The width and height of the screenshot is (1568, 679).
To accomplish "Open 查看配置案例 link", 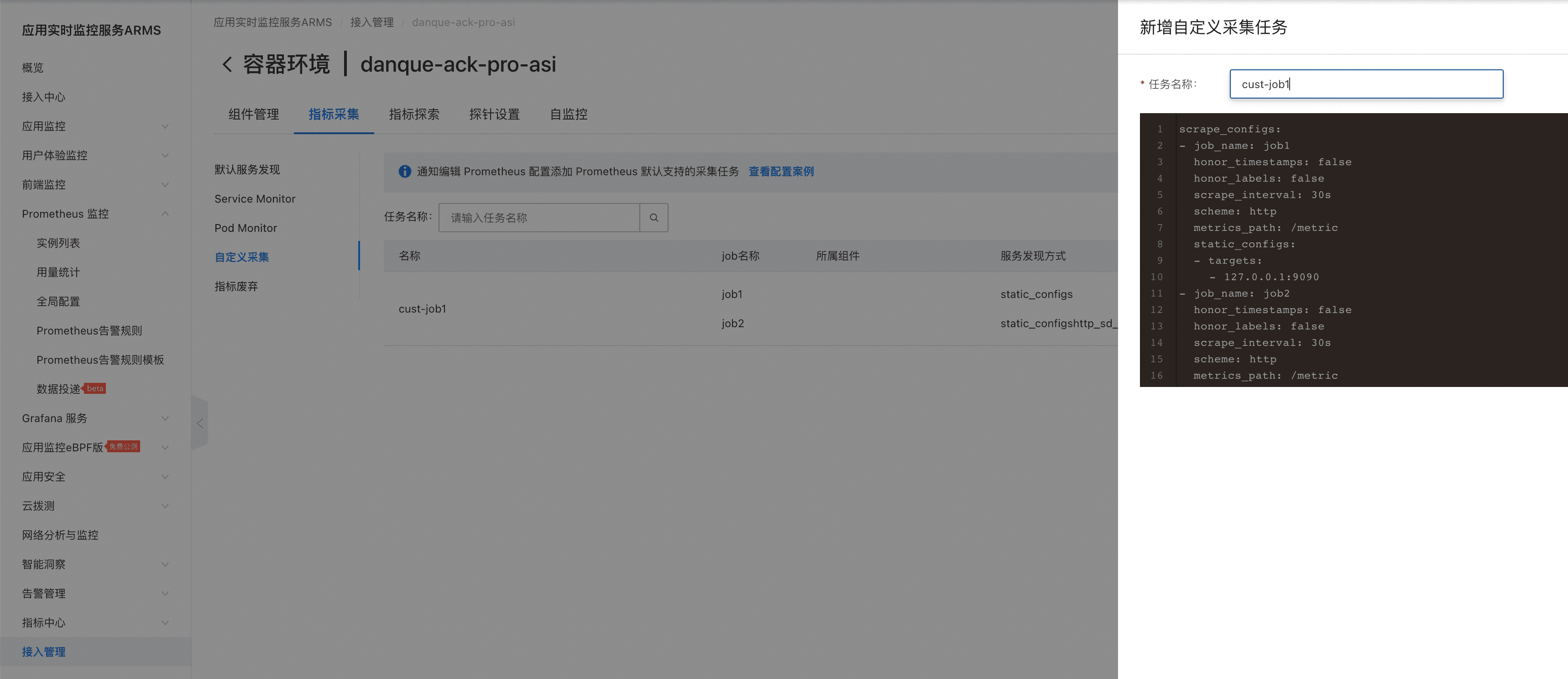I will tap(780, 172).
